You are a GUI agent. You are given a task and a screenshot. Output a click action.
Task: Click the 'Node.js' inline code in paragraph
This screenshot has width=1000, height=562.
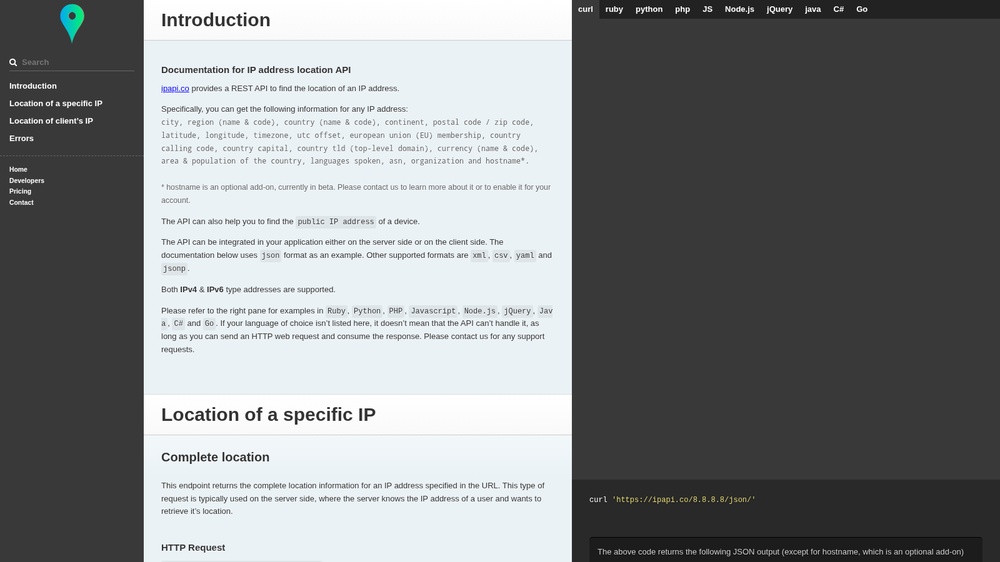click(x=480, y=311)
